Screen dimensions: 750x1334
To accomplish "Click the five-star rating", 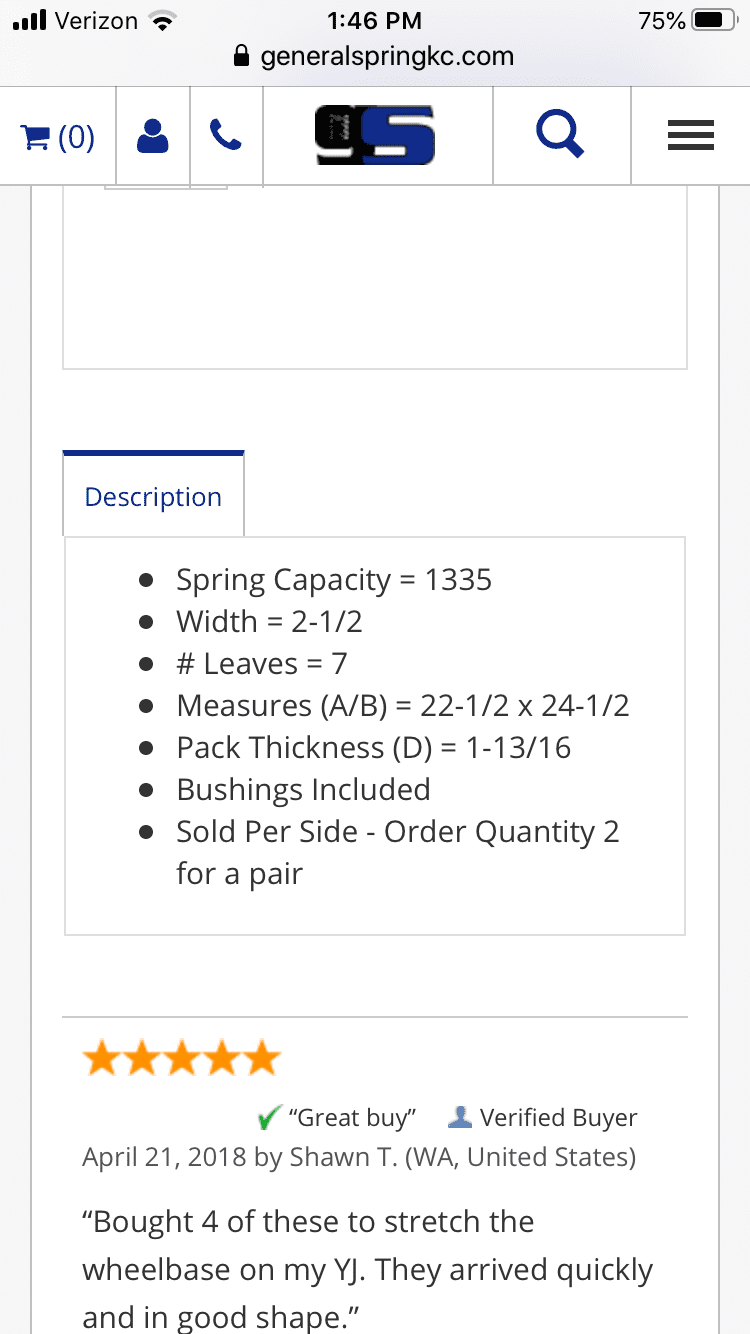I will (181, 1058).
